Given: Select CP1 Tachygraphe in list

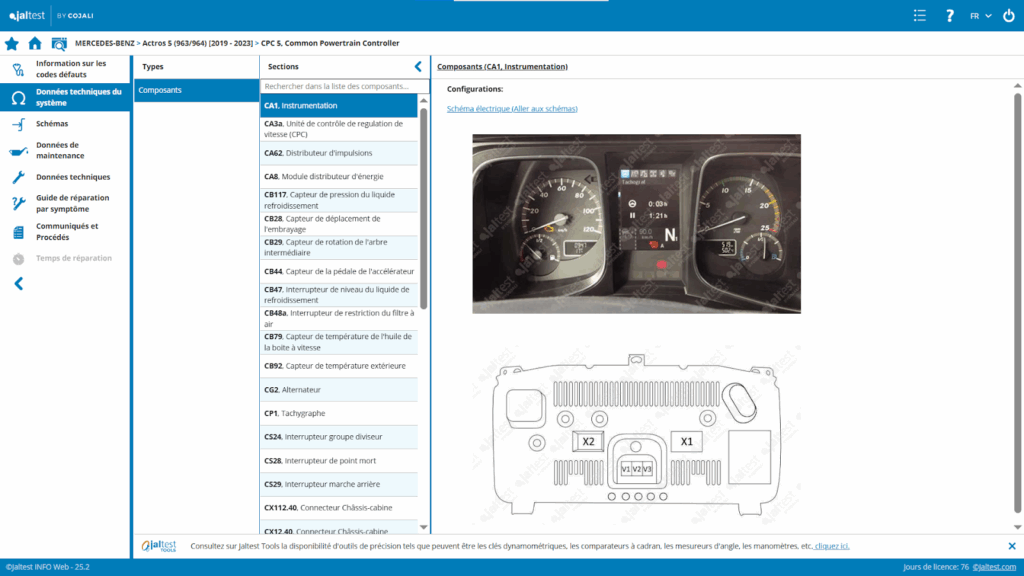Looking at the screenshot, I should pos(338,413).
